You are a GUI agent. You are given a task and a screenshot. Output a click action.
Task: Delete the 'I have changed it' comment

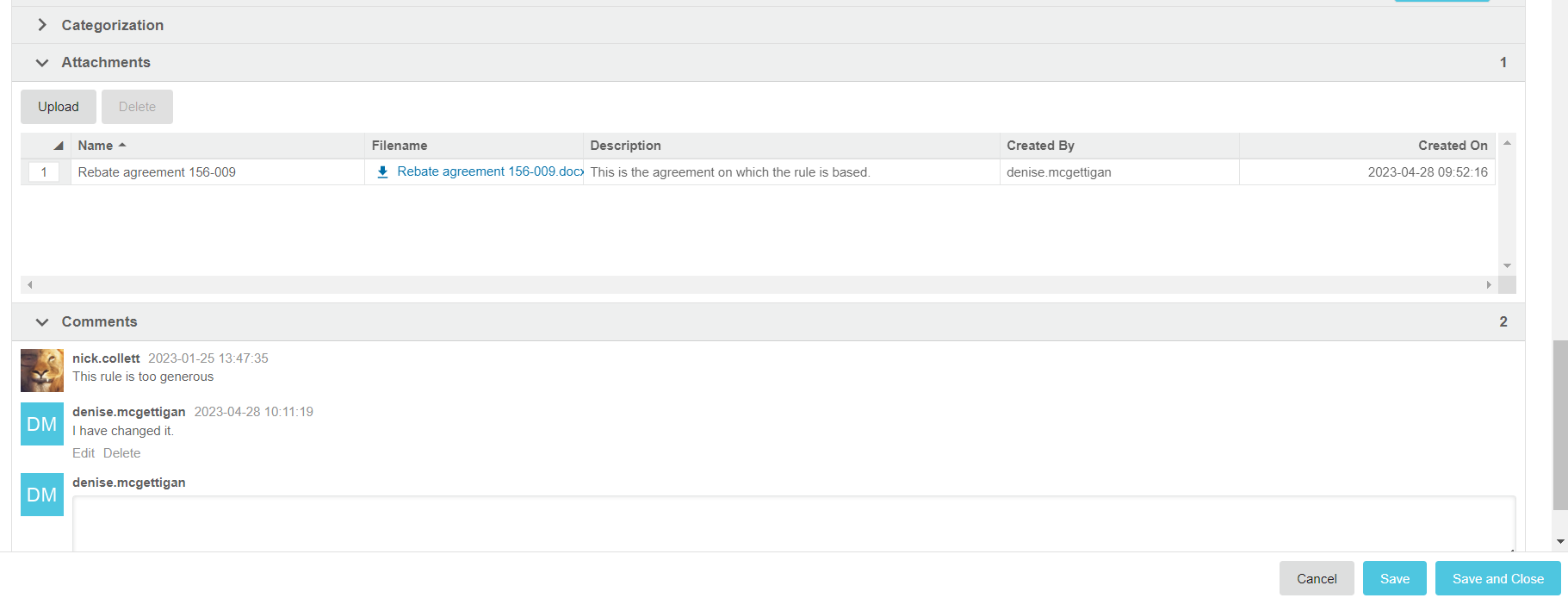pyautogui.click(x=121, y=453)
